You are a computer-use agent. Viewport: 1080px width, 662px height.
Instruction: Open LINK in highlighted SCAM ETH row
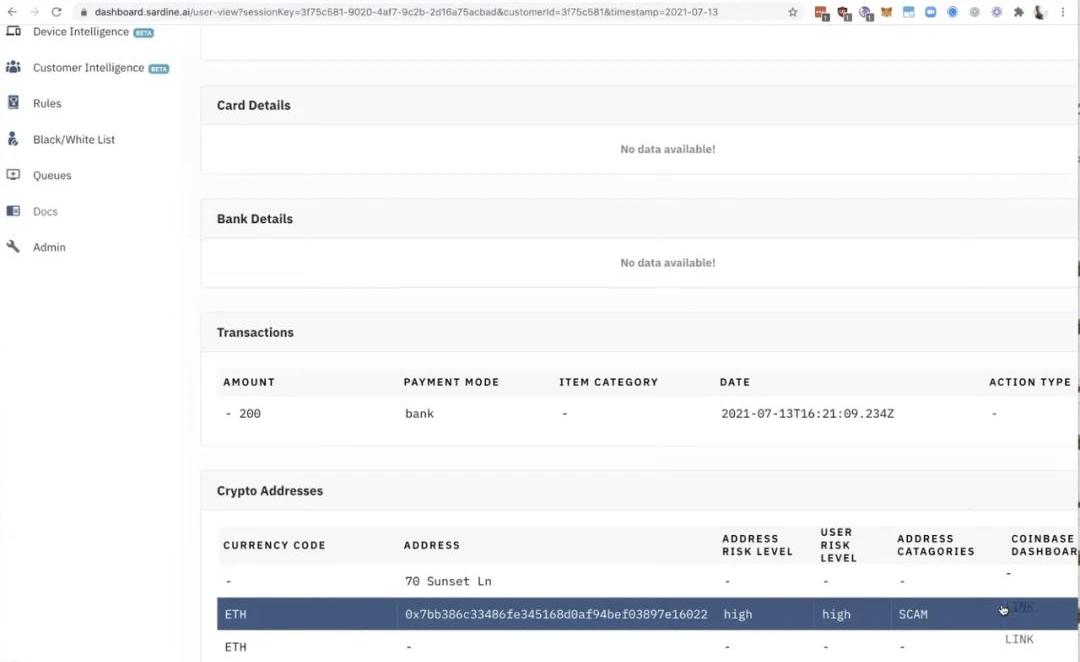pyautogui.click(x=1019, y=608)
